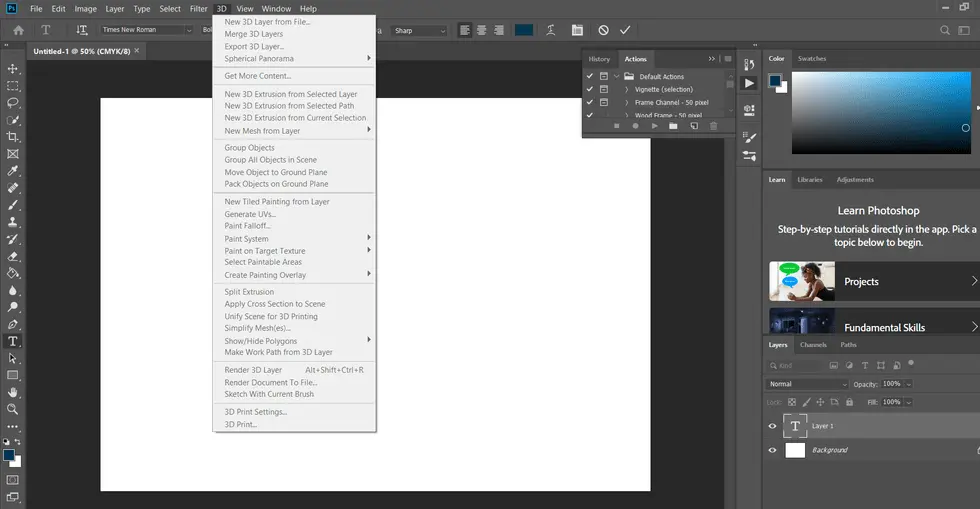Image resolution: width=980 pixels, height=509 pixels.
Task: Select the Eraser tool
Action: point(12,256)
